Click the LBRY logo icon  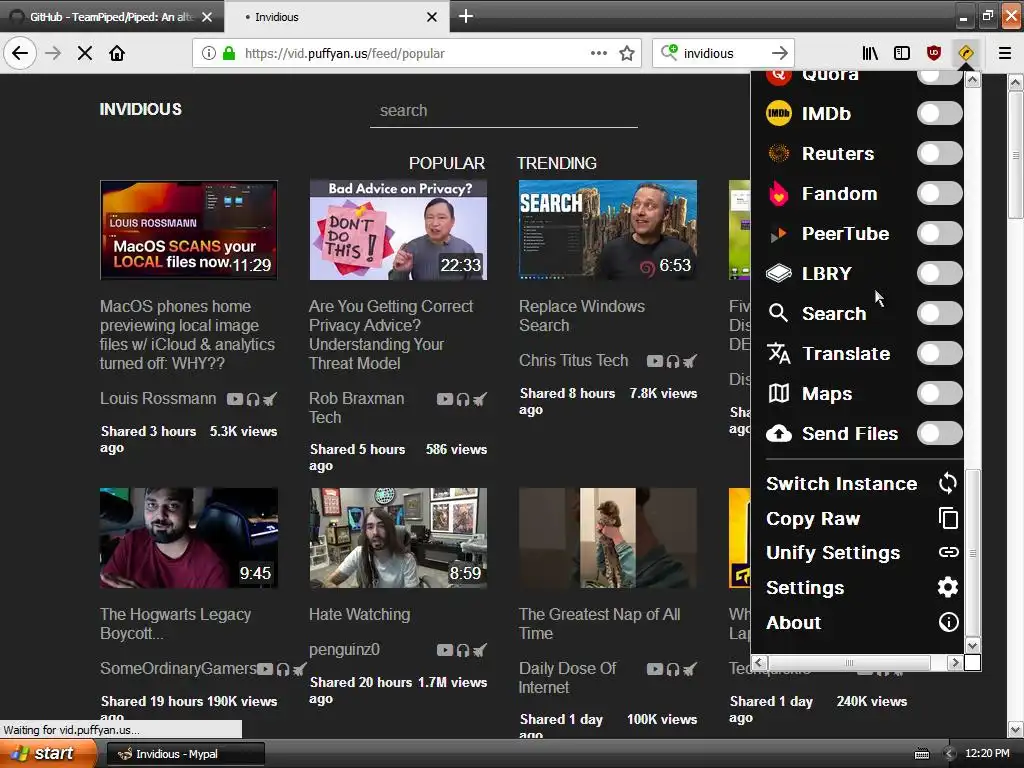click(778, 273)
